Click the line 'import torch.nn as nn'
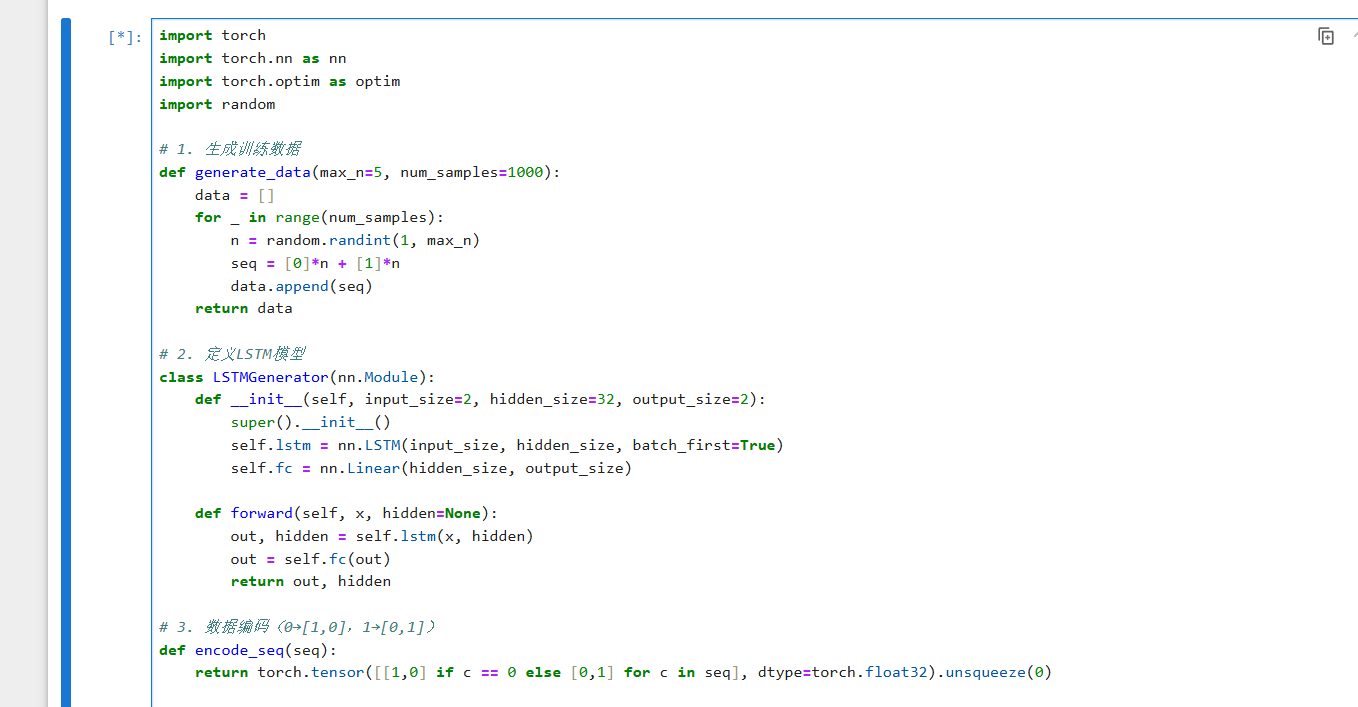The image size is (1358, 707). (x=252, y=58)
